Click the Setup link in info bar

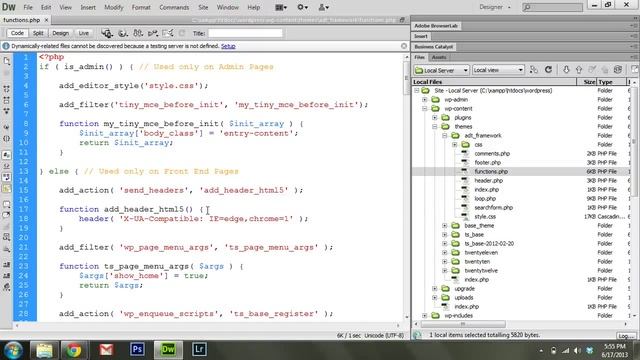coord(228,46)
